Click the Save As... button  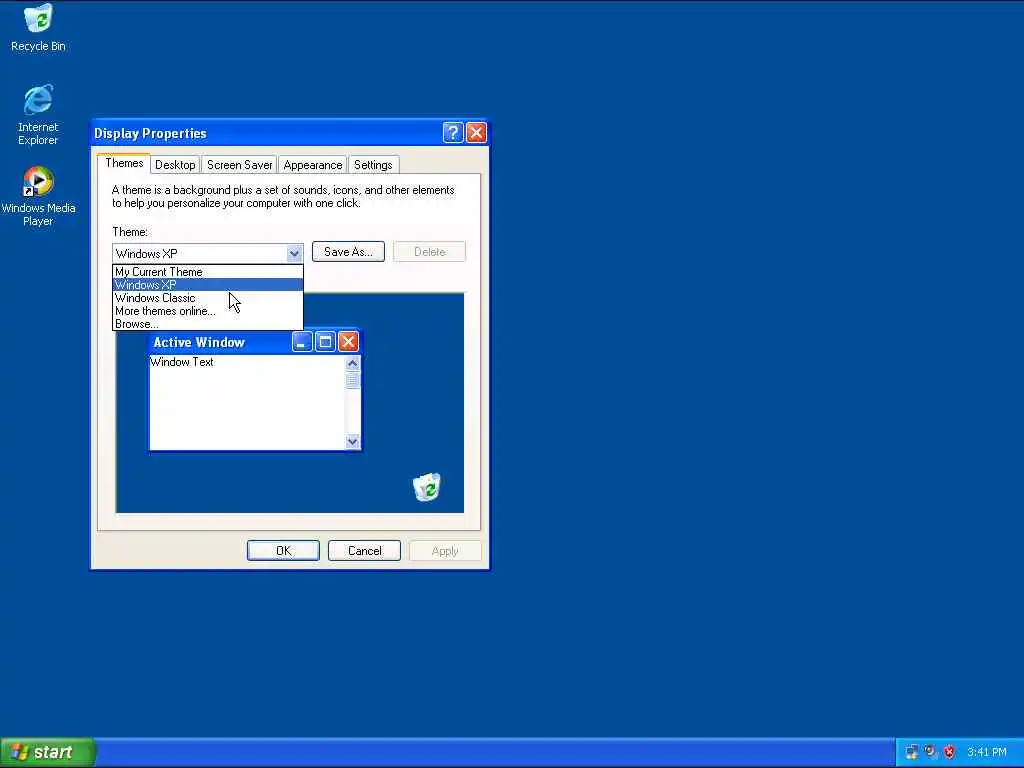348,251
